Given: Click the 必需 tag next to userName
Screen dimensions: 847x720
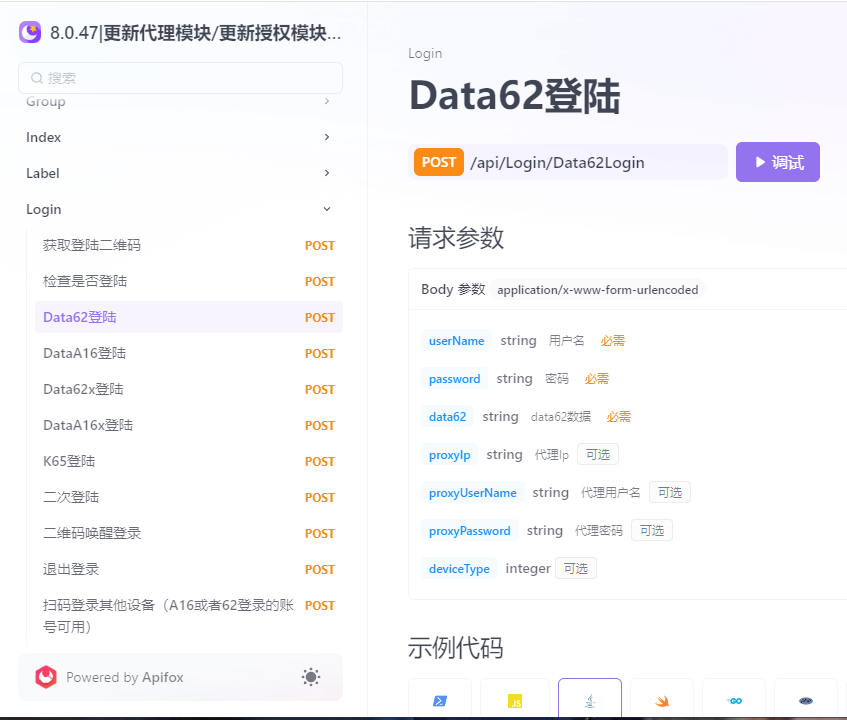Looking at the screenshot, I should [612, 340].
